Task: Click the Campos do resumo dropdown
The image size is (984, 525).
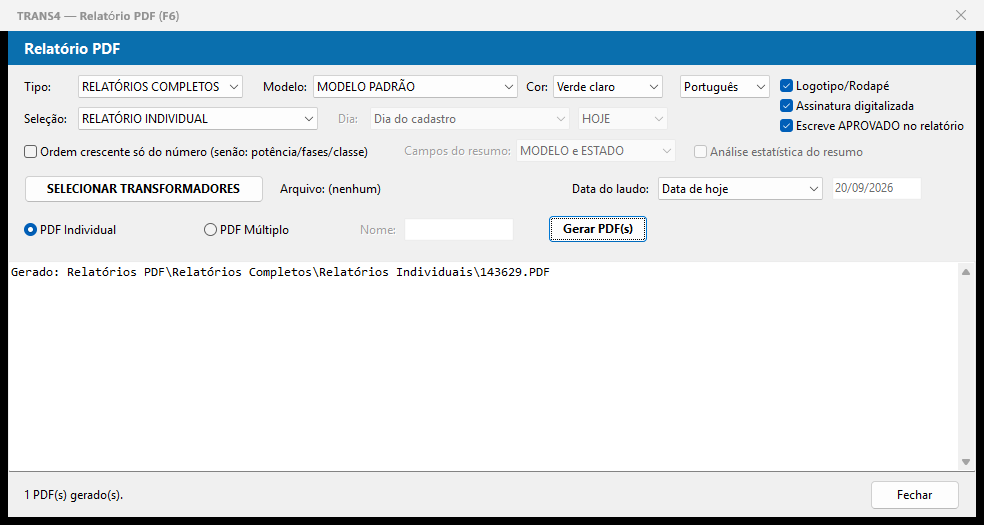Action: [596, 151]
